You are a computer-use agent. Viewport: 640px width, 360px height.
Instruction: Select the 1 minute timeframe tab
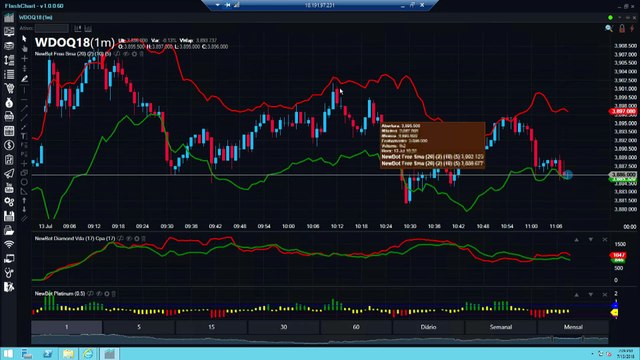[67, 327]
